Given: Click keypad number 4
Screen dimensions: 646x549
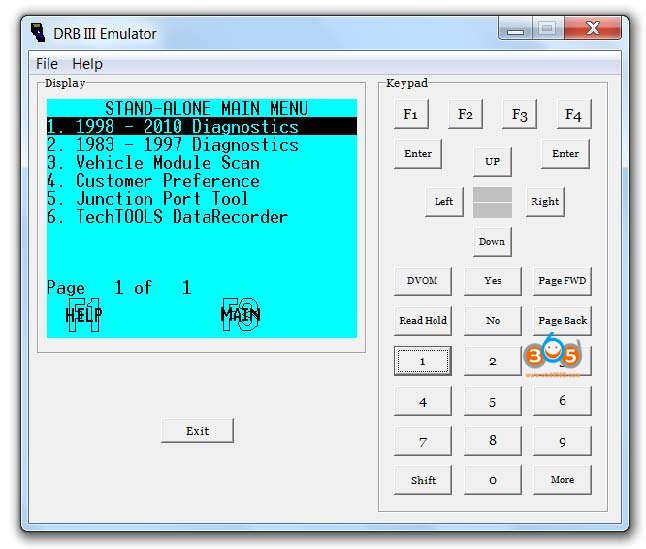Looking at the screenshot, I should pyautogui.click(x=422, y=401).
